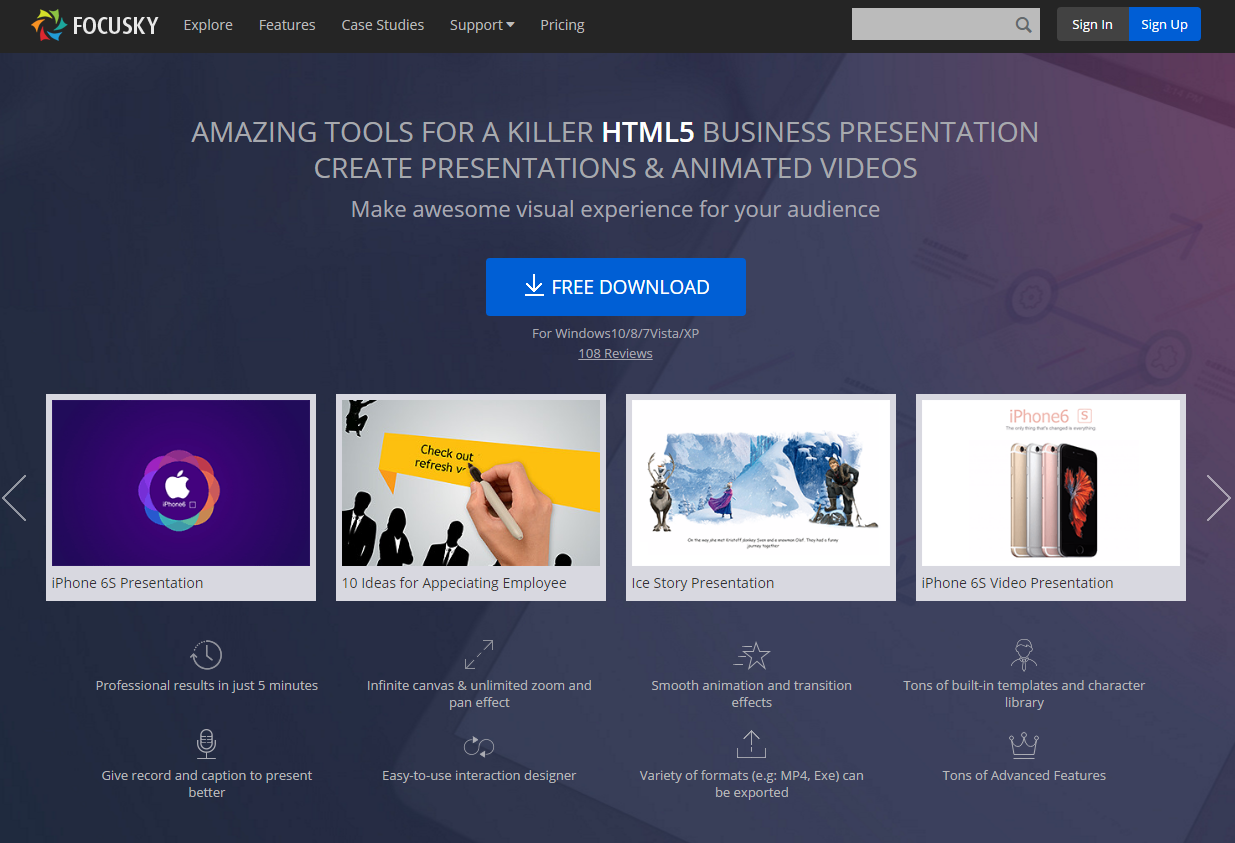
Task: Click 'For Windows10/8/7Vista/XP' text
Action: tap(615, 333)
